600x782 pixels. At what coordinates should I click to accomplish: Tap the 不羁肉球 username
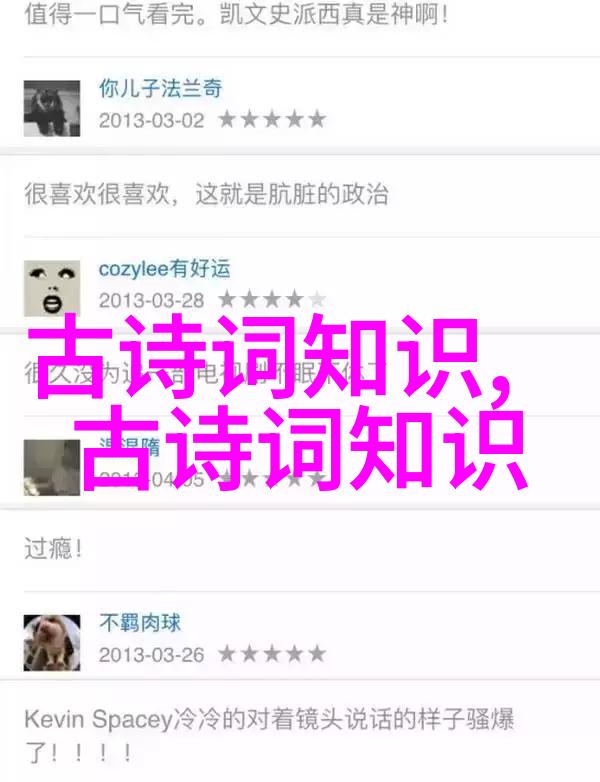[x=140, y=623]
